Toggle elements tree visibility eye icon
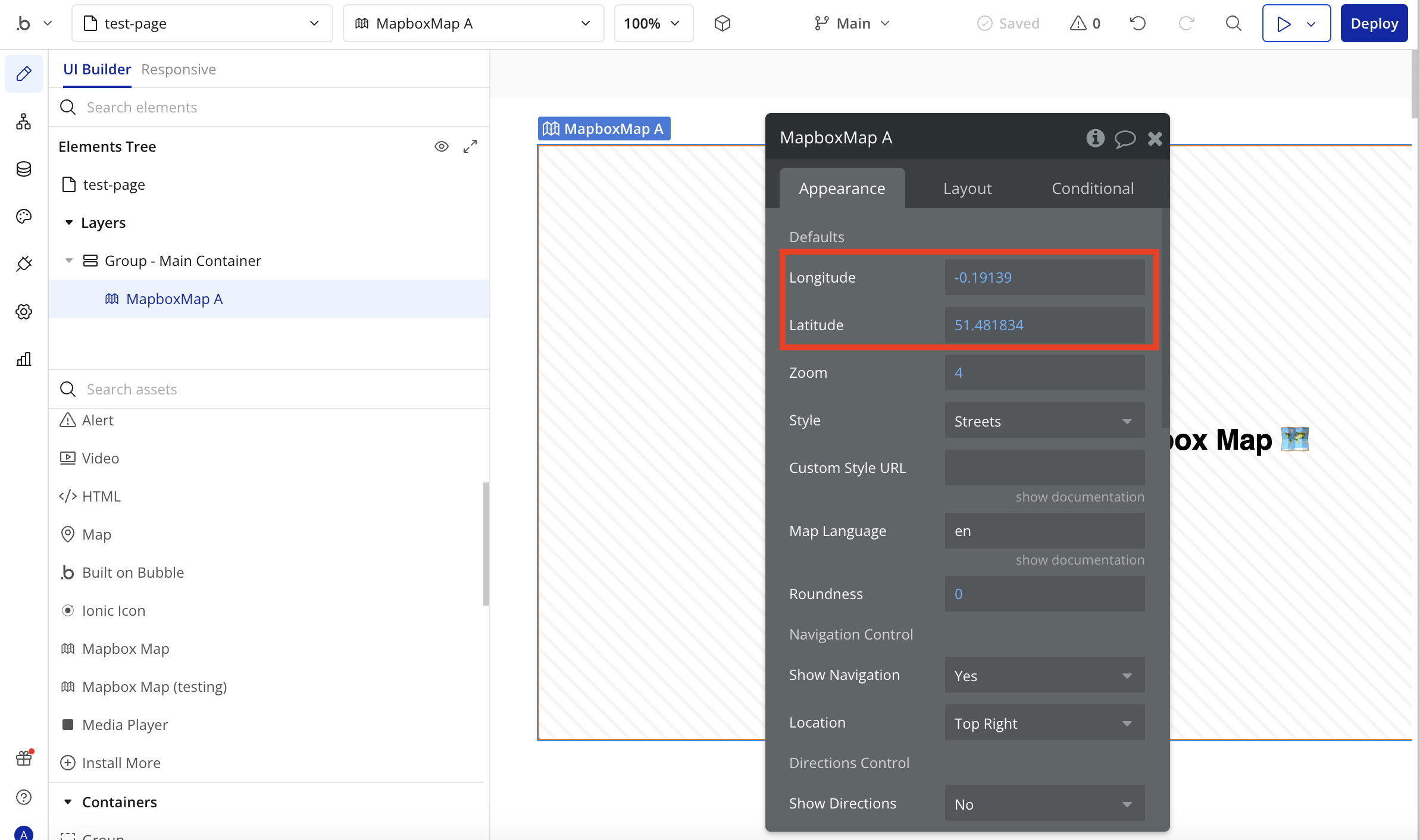The image size is (1420, 840). click(441, 146)
